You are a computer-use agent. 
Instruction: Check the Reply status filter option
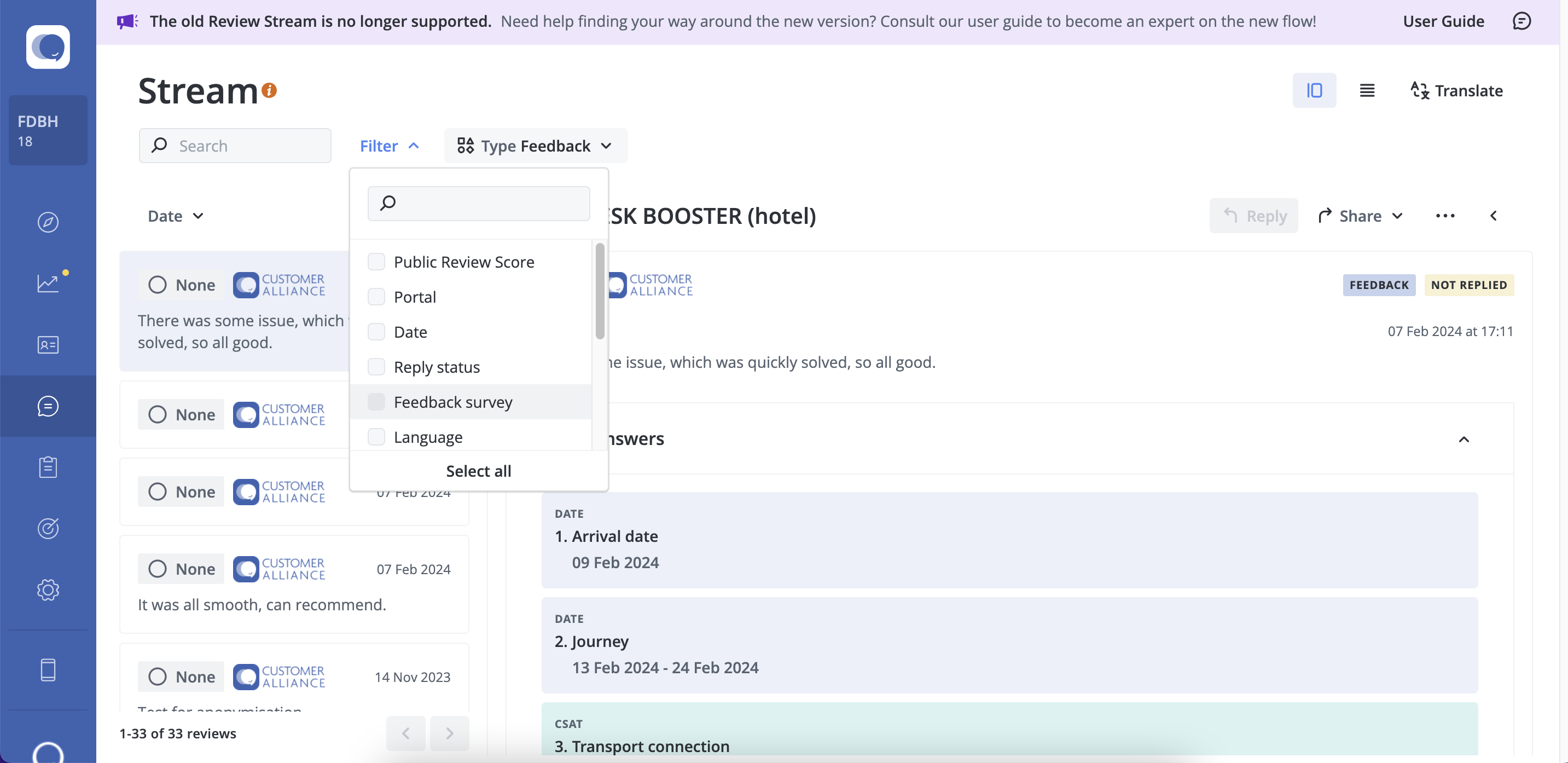click(376, 367)
